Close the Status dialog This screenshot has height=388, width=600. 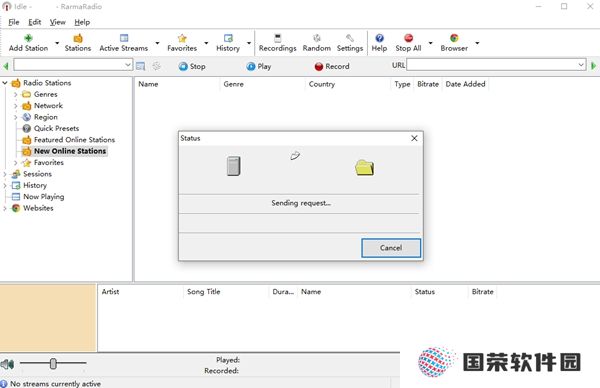[x=414, y=138]
